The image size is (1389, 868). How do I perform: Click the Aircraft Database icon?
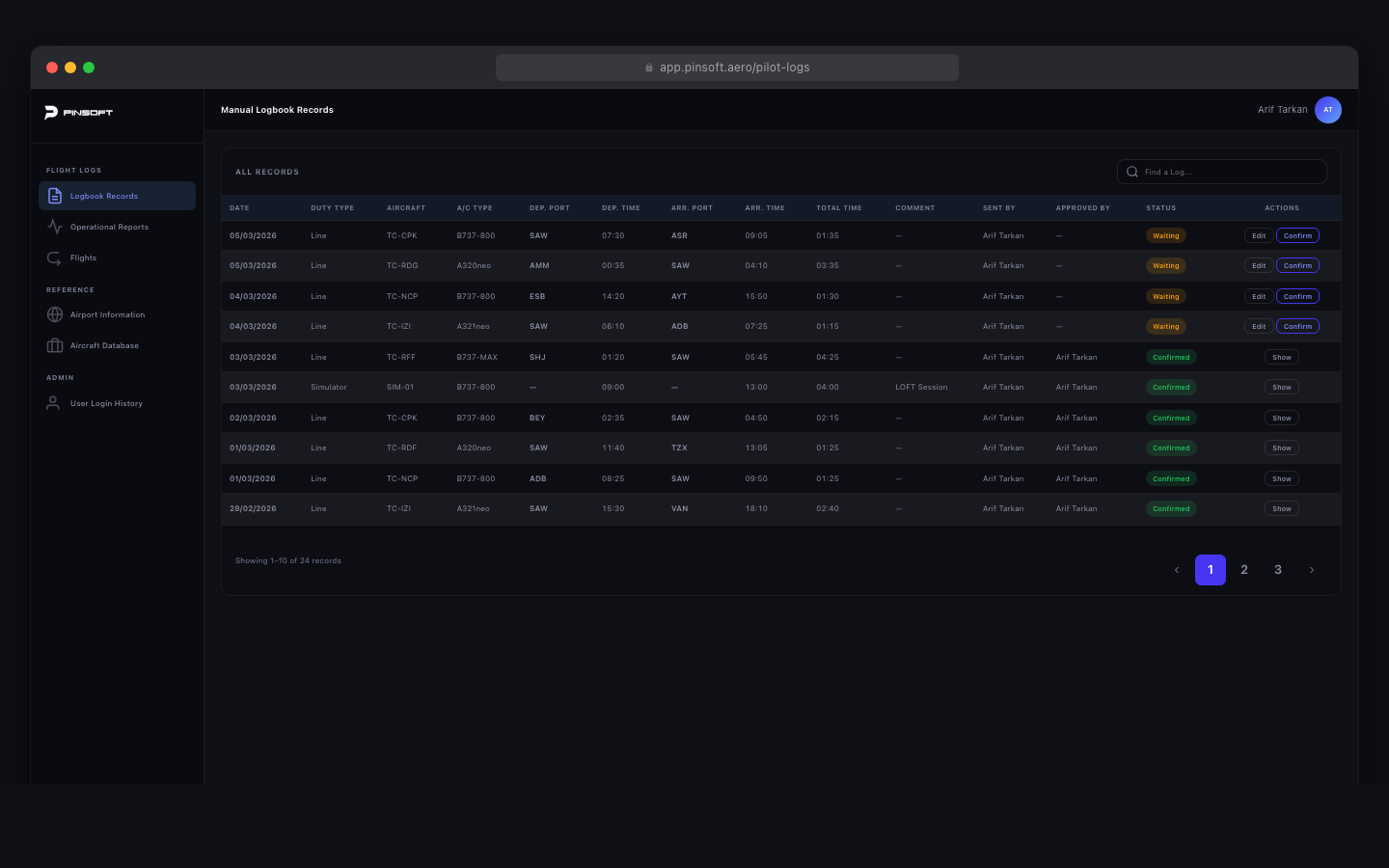tap(55, 345)
